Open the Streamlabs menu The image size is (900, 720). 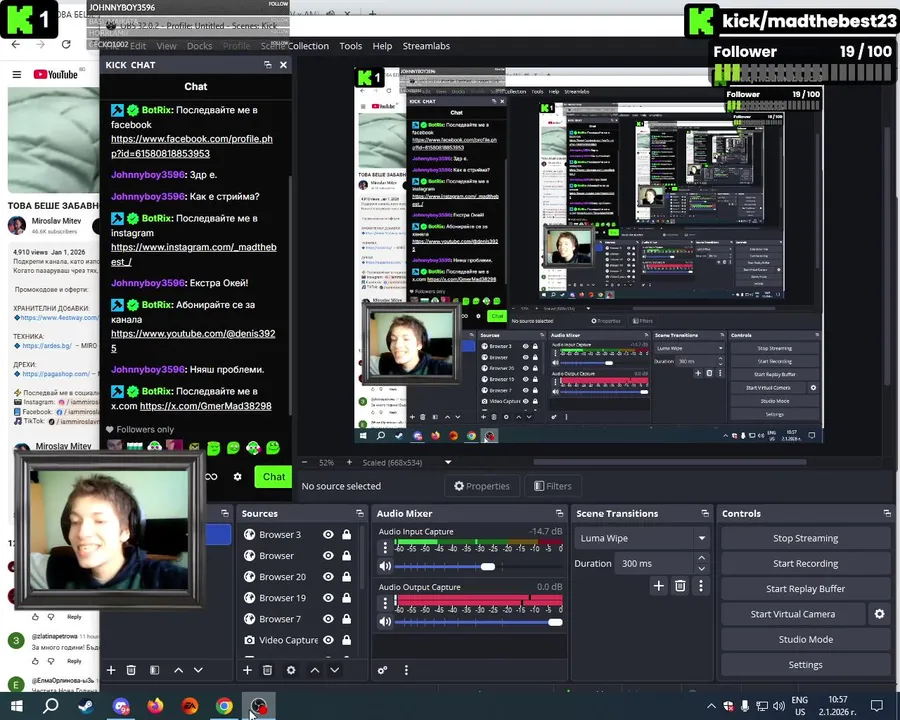[426, 46]
